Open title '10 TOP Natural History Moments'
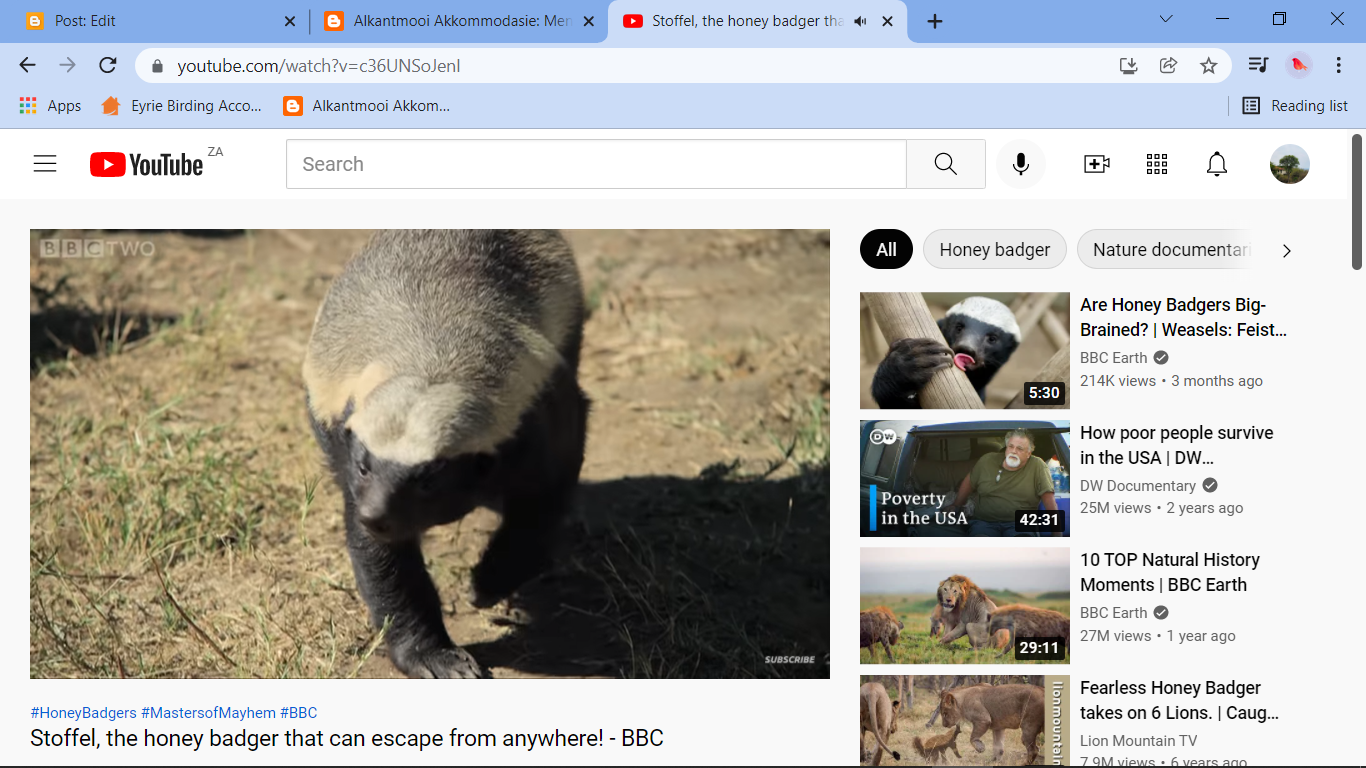The width and height of the screenshot is (1366, 768). pos(1170,572)
